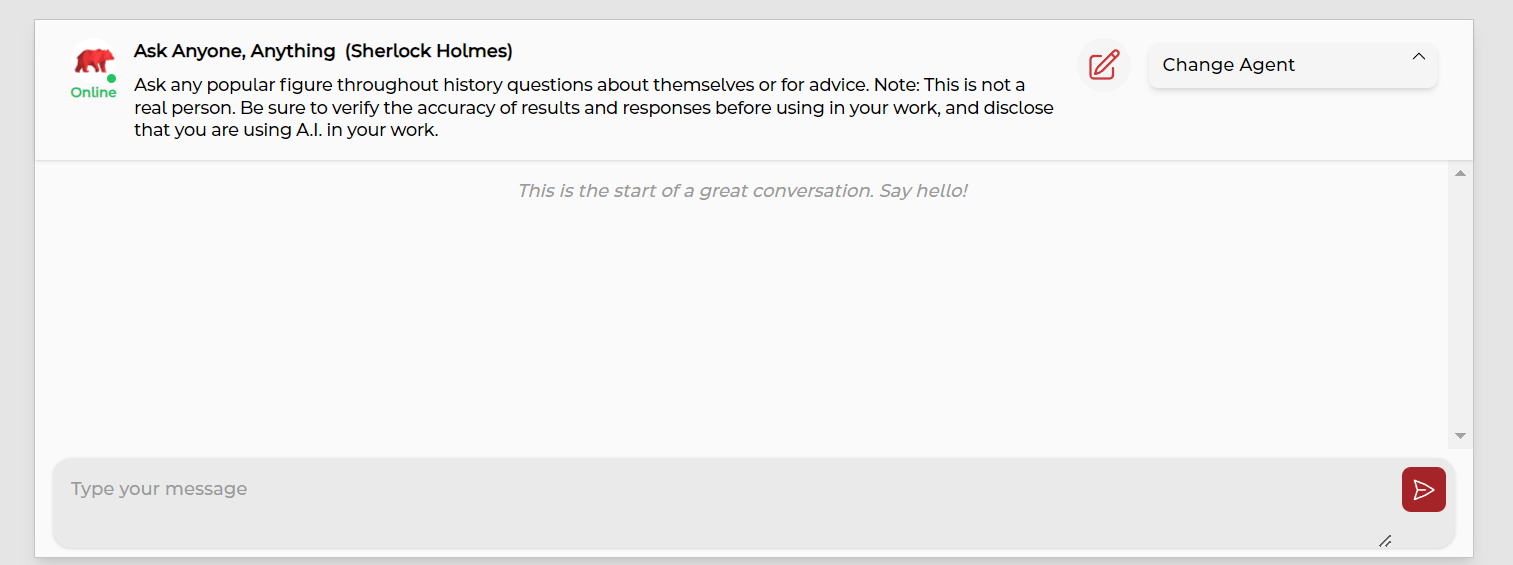Collapse the Change Agent chevron arrow
Screen dimensions: 1513x565
(x=1418, y=57)
